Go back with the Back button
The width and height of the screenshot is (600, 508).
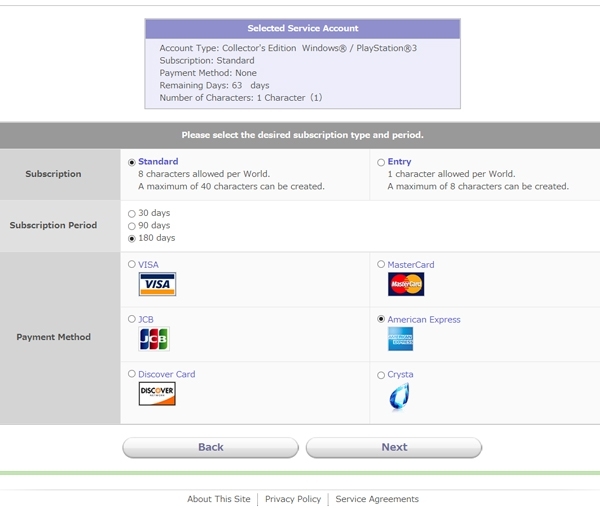pyautogui.click(x=210, y=447)
